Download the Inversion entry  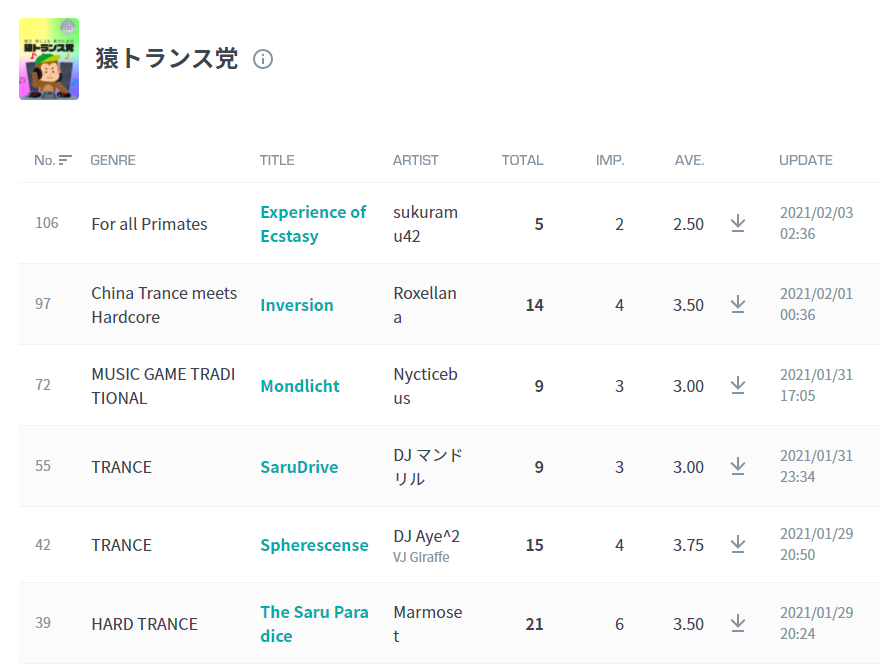click(737, 304)
